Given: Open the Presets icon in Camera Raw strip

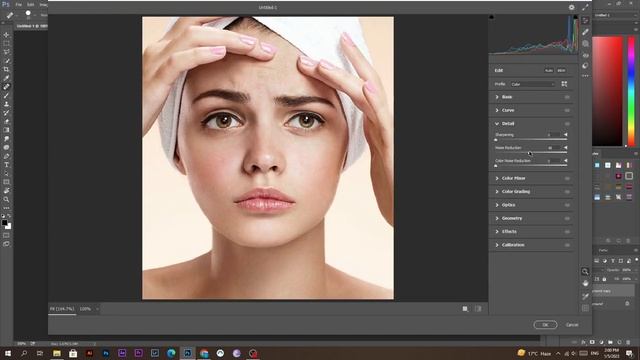Looking at the screenshot, I should [x=585, y=65].
